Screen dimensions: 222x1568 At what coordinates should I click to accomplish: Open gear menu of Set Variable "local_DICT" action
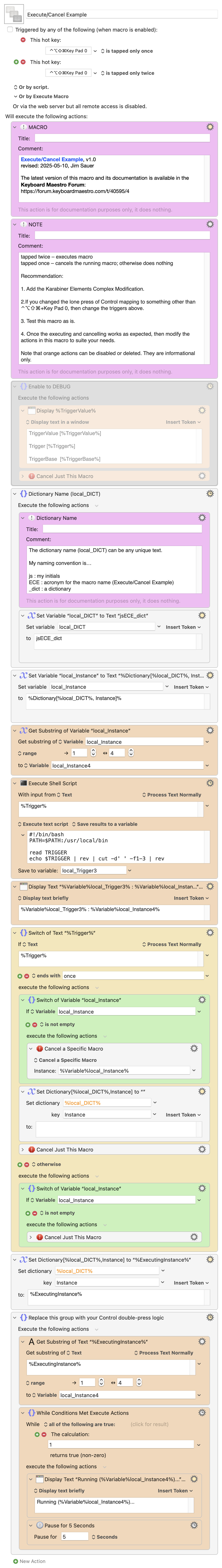[202, 615]
